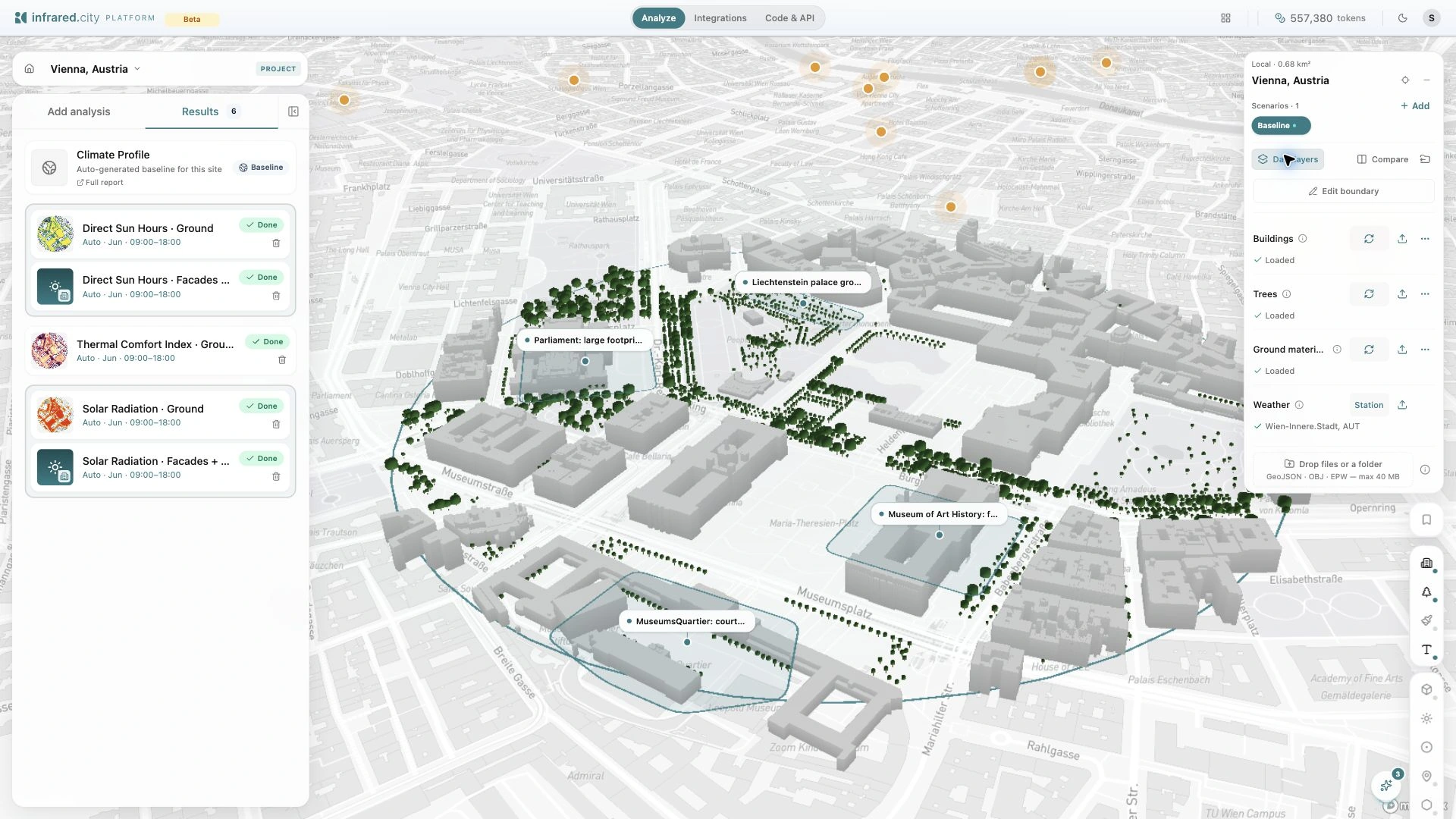Upload a Trees layer file
The height and width of the screenshot is (819, 1456).
click(1402, 294)
